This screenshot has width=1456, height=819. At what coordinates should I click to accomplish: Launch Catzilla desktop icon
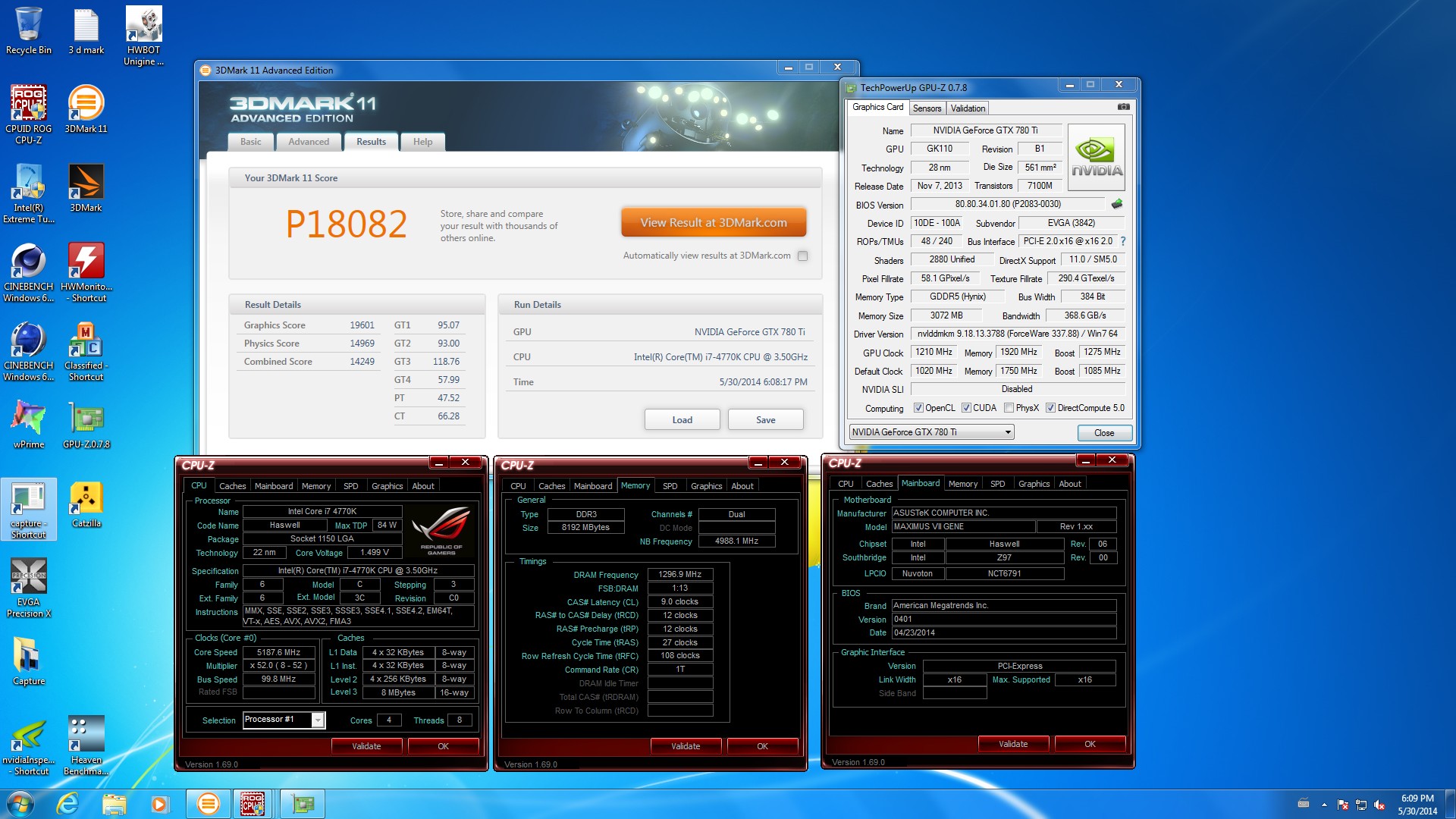pos(86,504)
